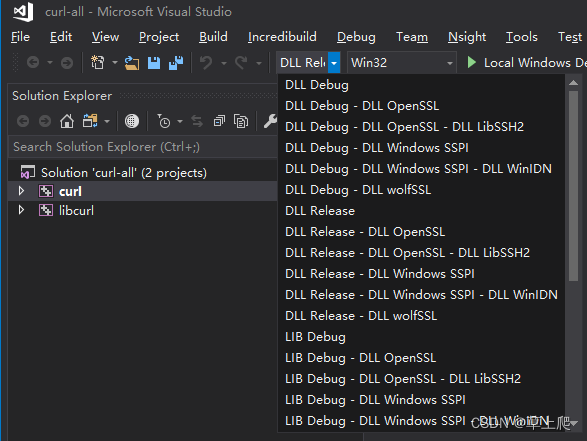Viewport: 587px width, 441px height.
Task: Click scroll-up arrow of configuration list
Action: [573, 83]
